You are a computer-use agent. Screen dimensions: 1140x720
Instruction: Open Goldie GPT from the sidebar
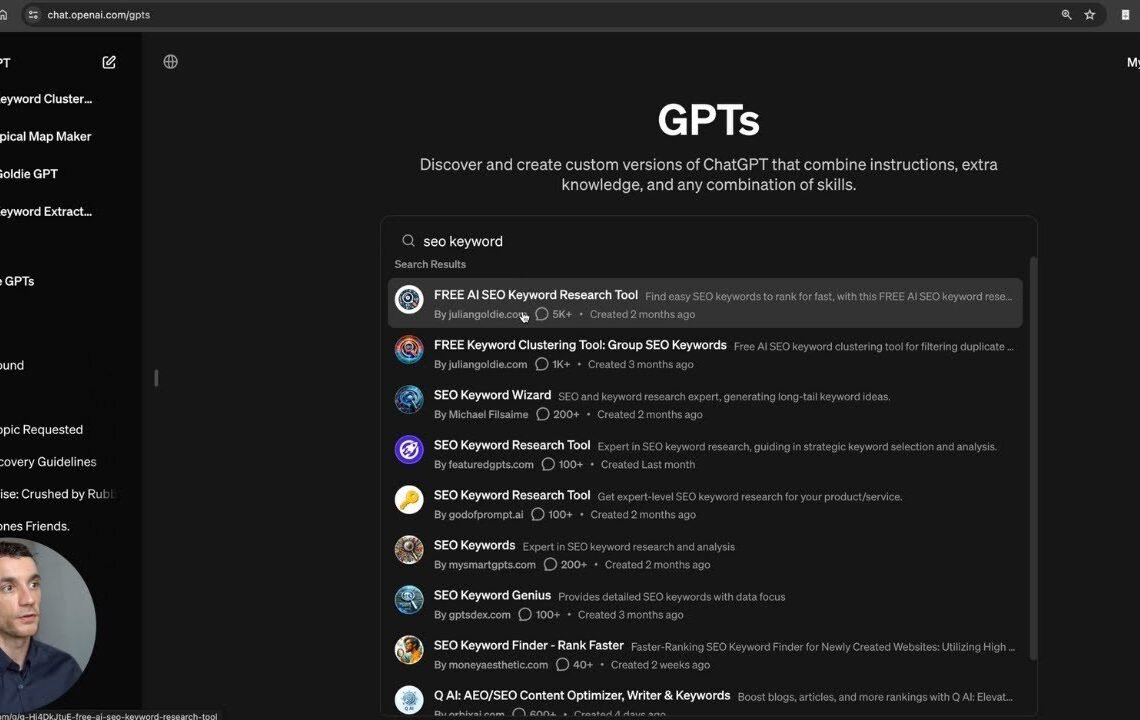29,174
